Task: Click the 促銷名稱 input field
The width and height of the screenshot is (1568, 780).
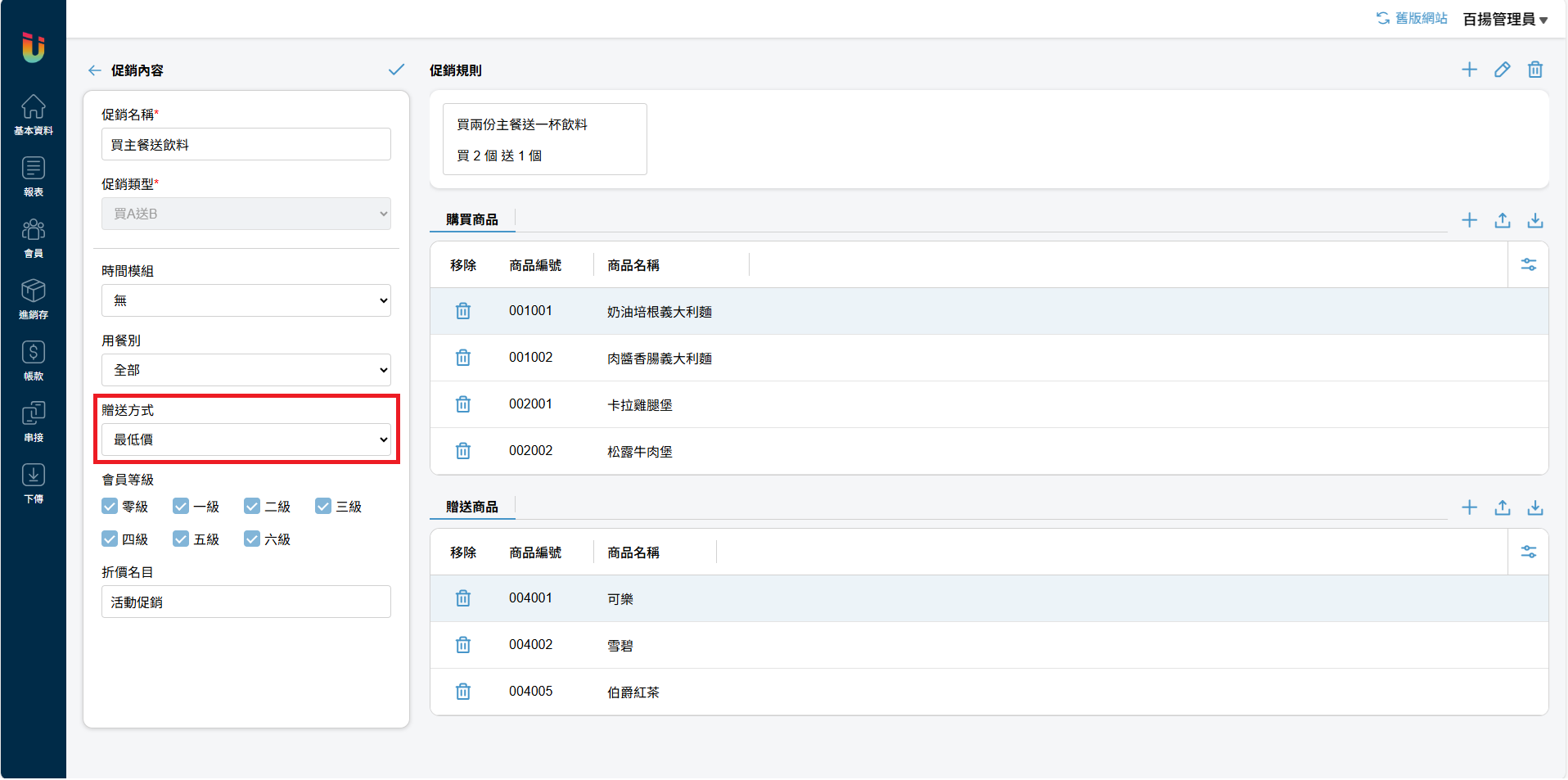Action: click(x=246, y=145)
